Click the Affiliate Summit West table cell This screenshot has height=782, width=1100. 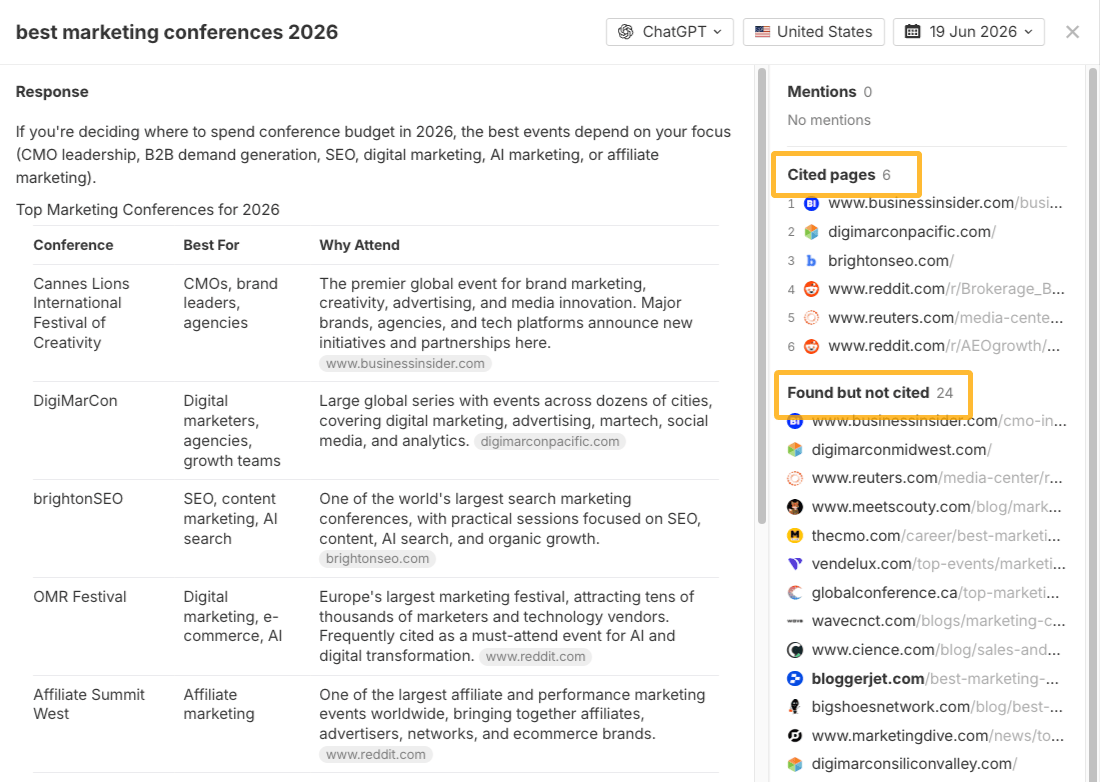click(89, 704)
